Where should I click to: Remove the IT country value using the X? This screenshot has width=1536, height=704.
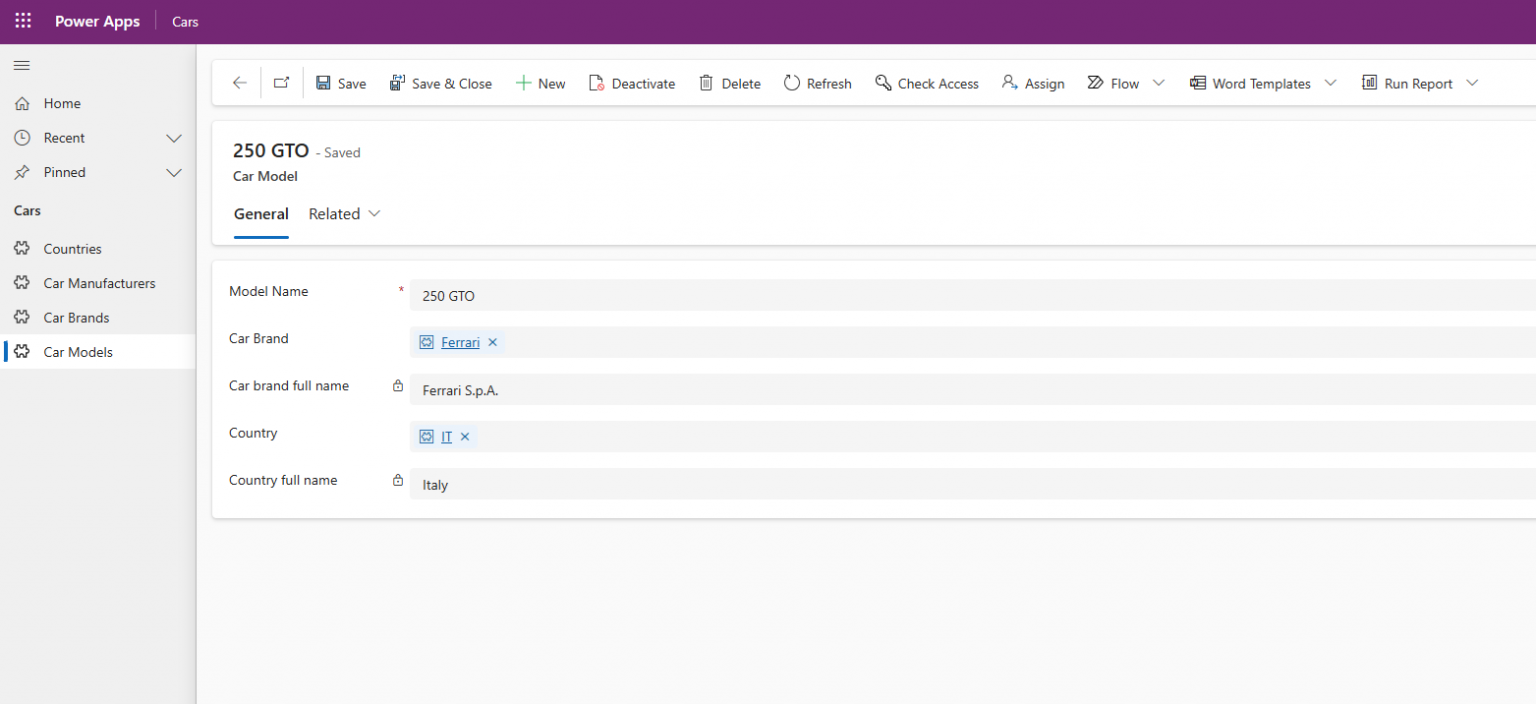pyautogui.click(x=464, y=436)
